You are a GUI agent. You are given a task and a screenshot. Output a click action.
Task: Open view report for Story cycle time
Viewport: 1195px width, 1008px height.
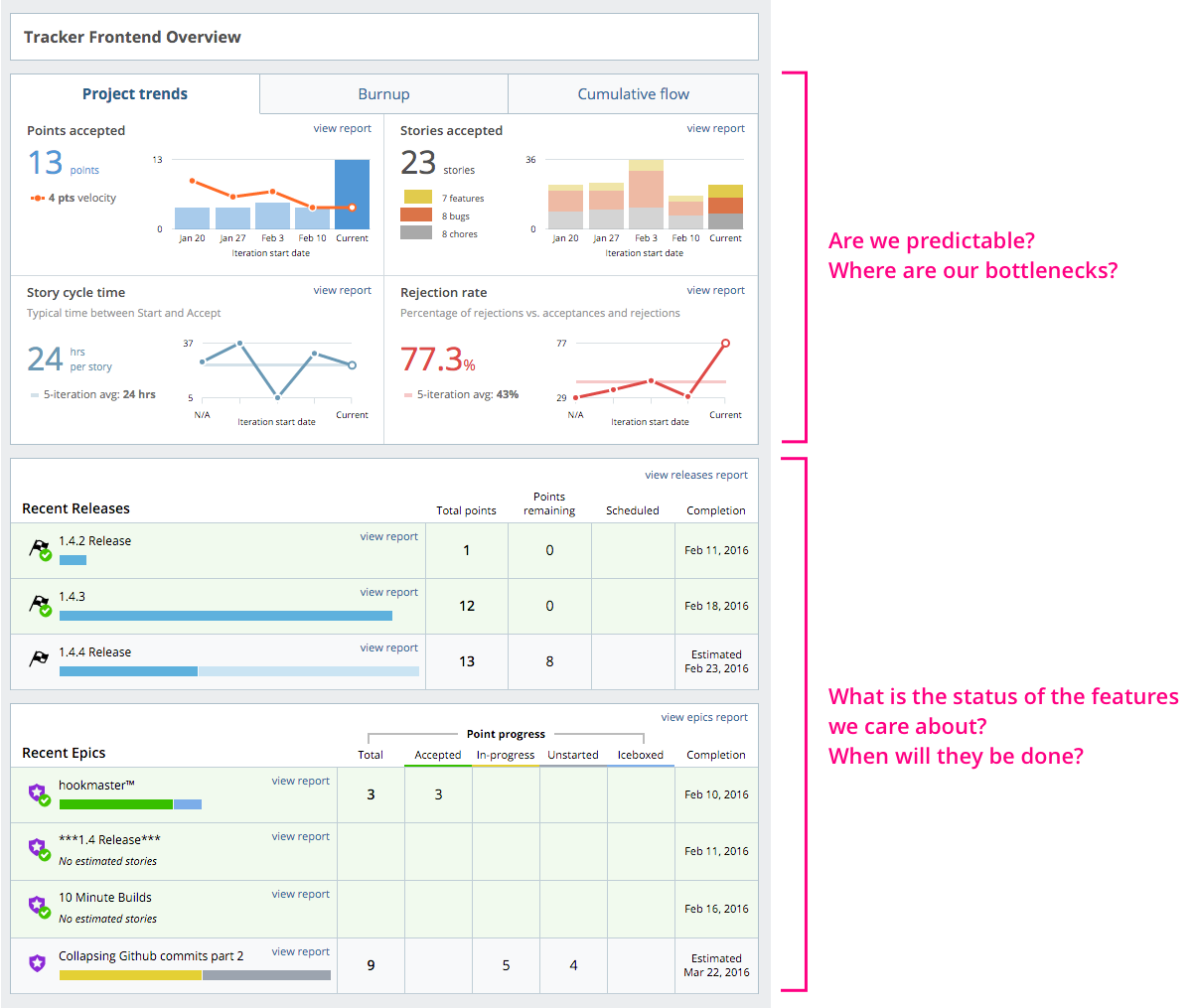click(x=342, y=290)
